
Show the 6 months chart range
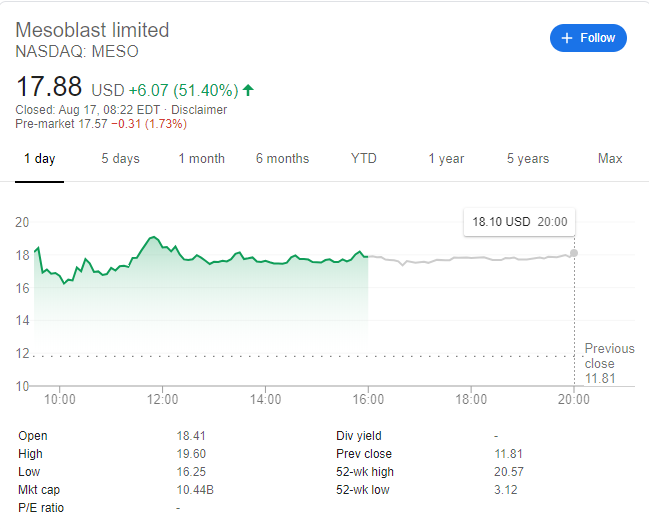(282, 159)
